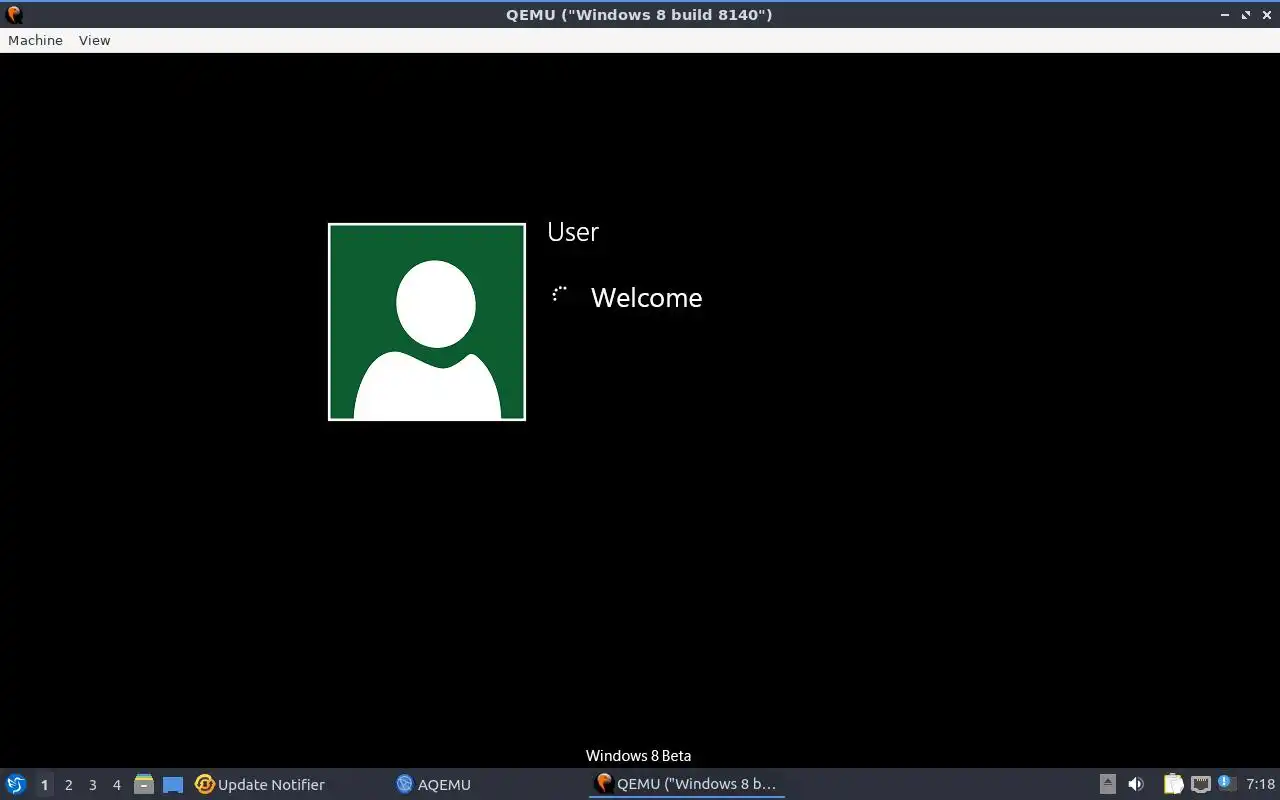1280x800 pixels.
Task: Open the file manager taskbar icon
Action: coord(144,784)
